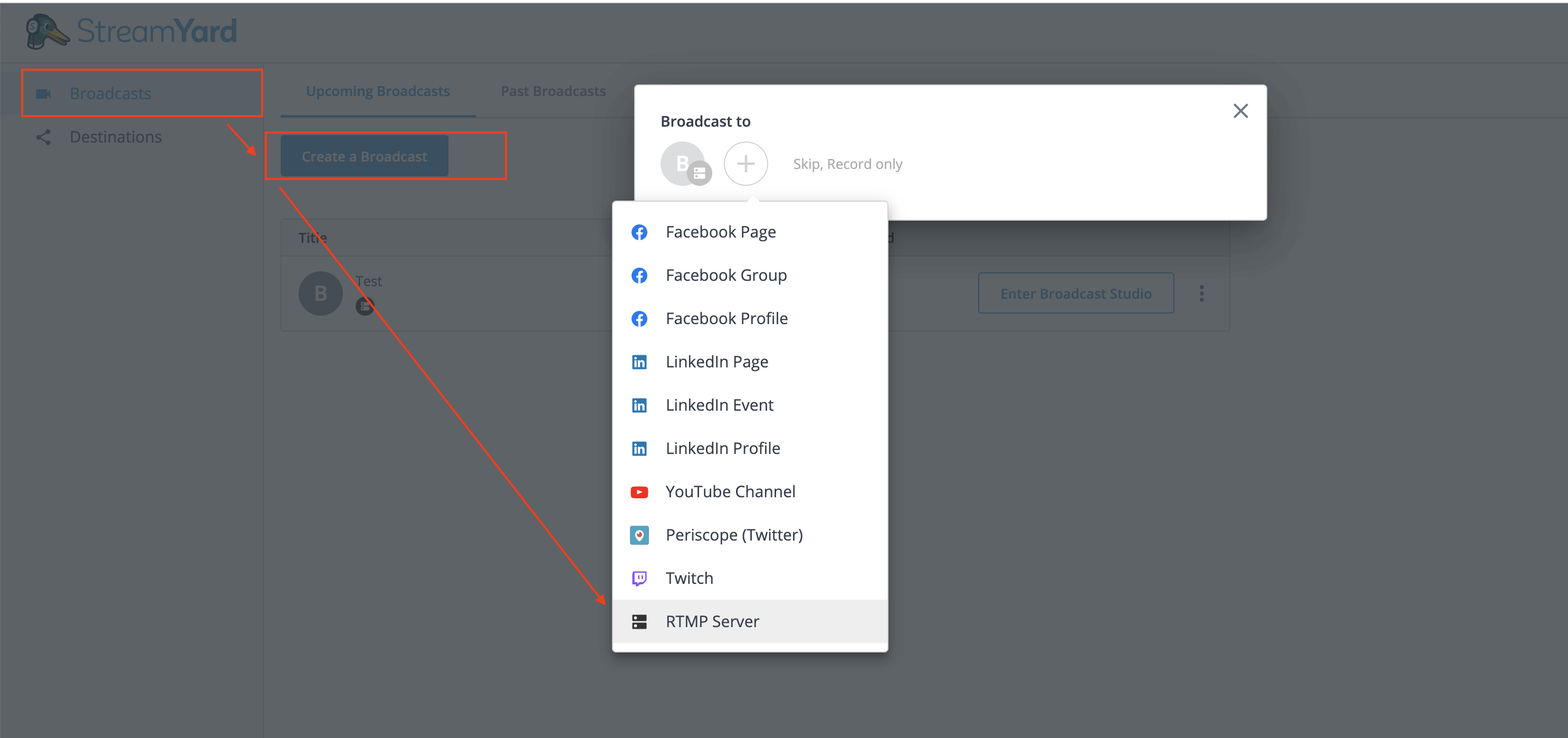Choose LinkedIn Profile destination
This screenshot has width=1568, height=738.
pos(750,448)
